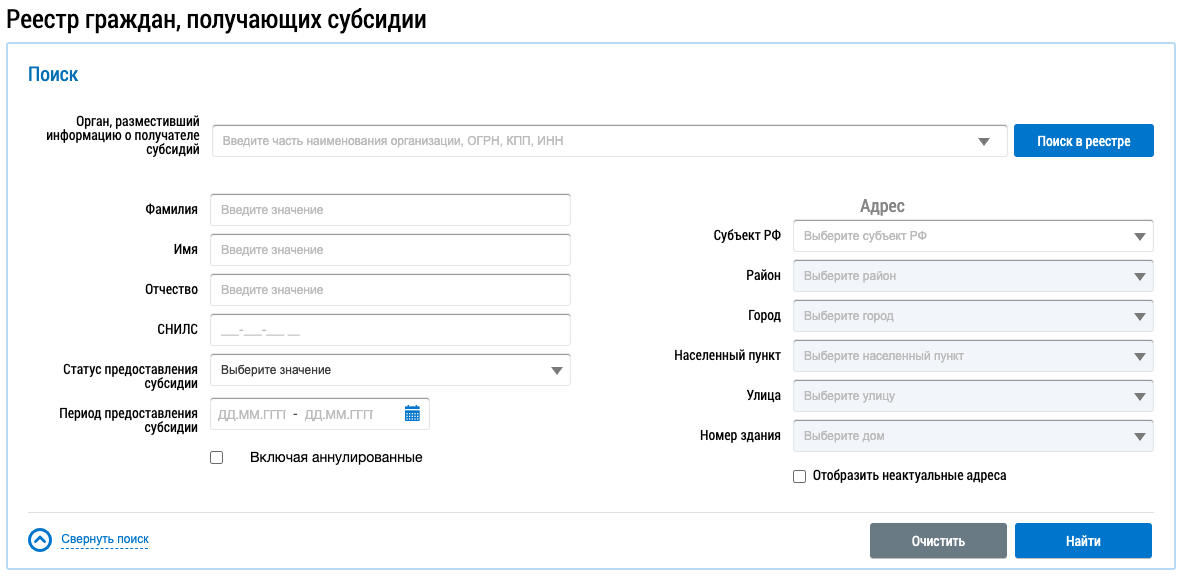The image size is (1184, 585).
Task: Enable 'Отобразить неактуальные адреса' checkbox
Action: click(x=799, y=477)
